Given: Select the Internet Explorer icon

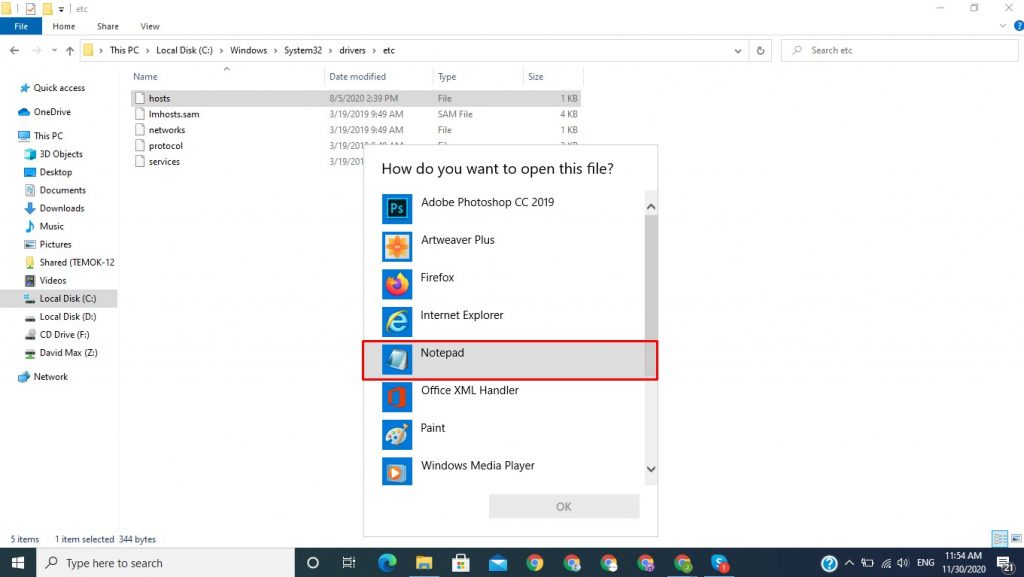Looking at the screenshot, I should click(397, 321).
